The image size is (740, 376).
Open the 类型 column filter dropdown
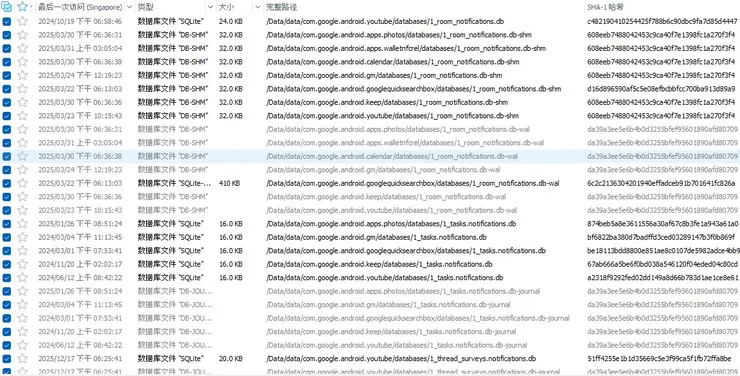pos(210,7)
